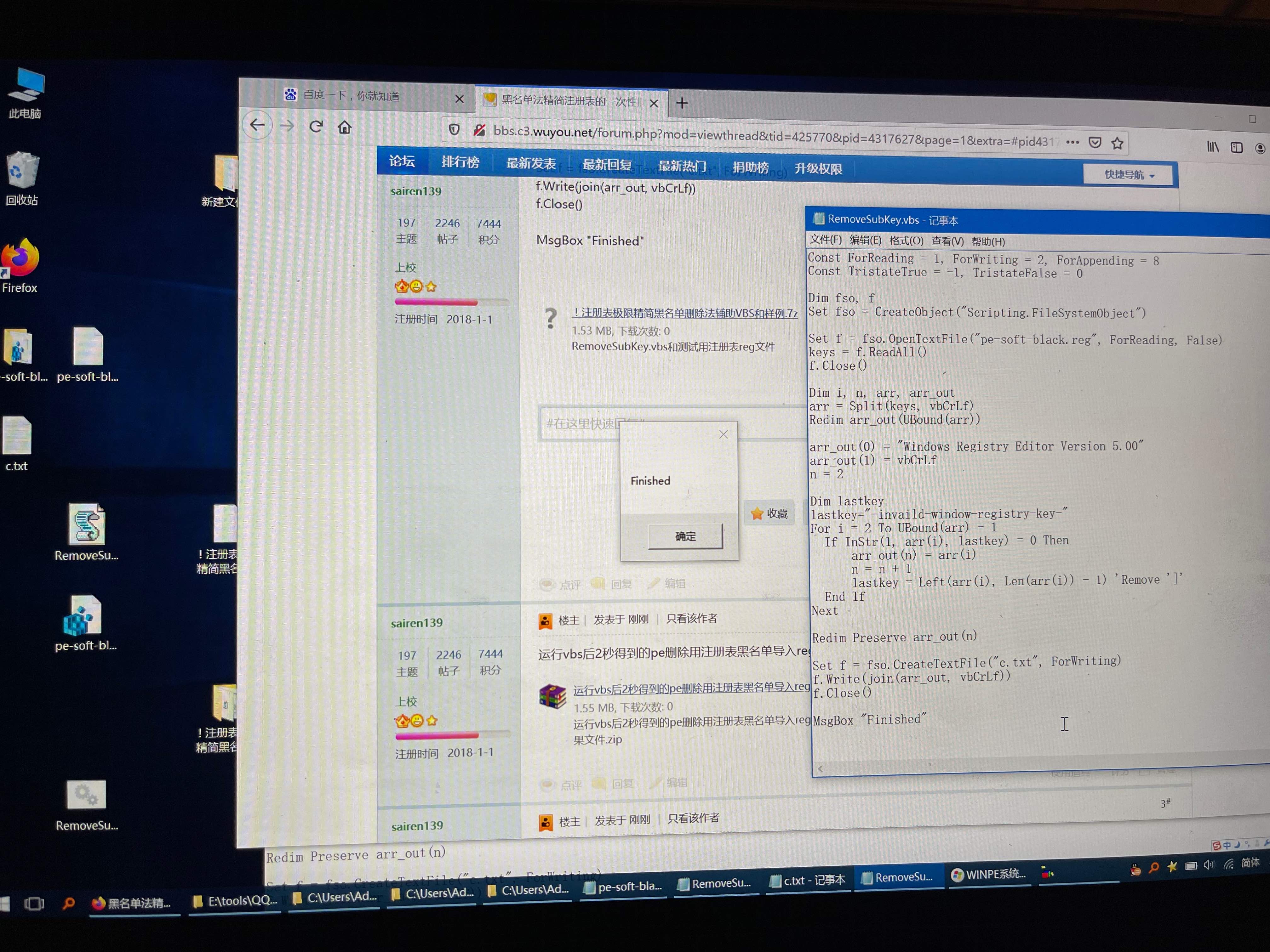Open the volume speaker tray icon
This screenshot has width=1270, height=952.
[1209, 865]
